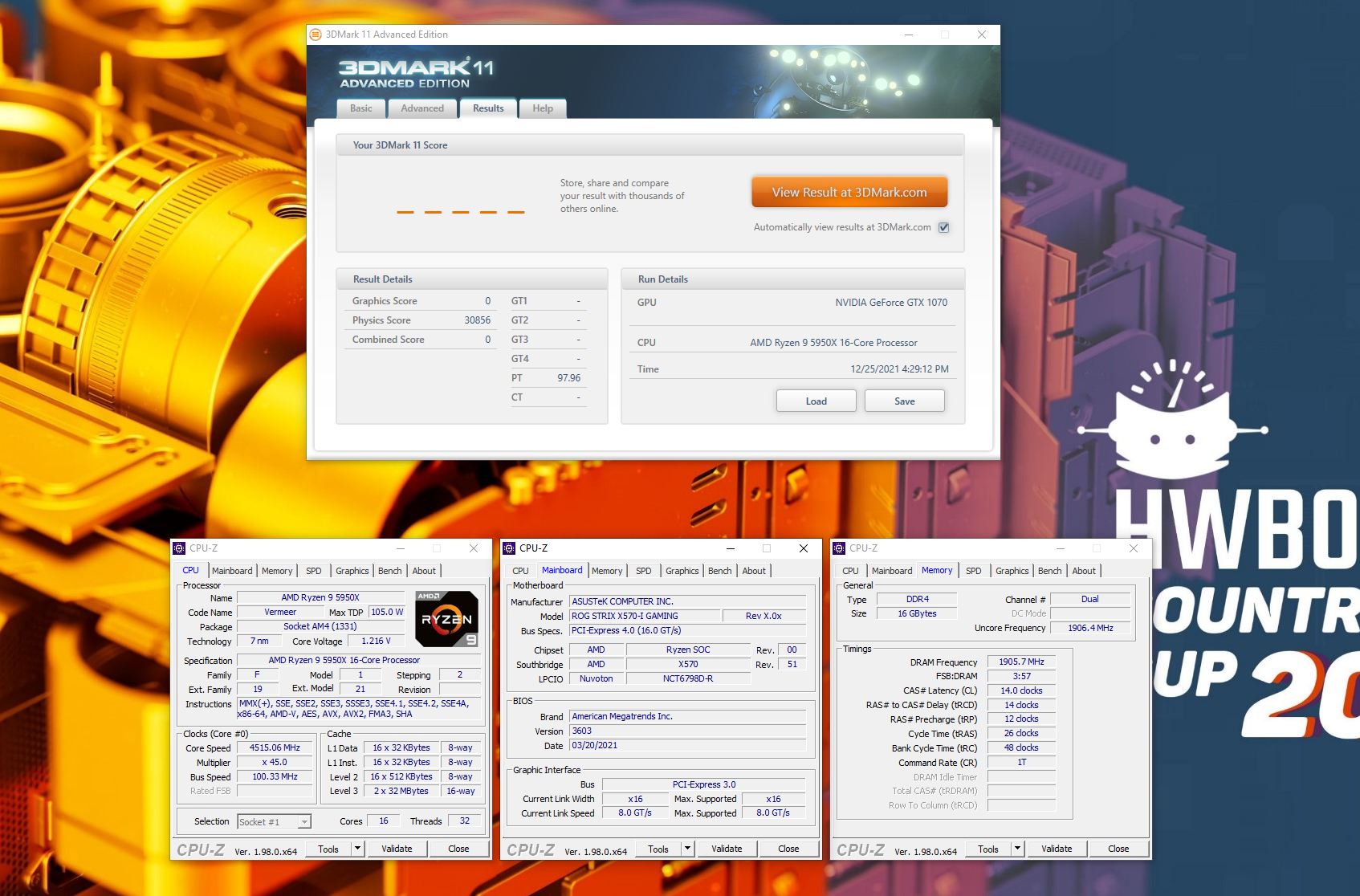This screenshot has height=896, width=1360.
Task: Open Graphics tab in left CPU-Z window
Action: (x=352, y=571)
